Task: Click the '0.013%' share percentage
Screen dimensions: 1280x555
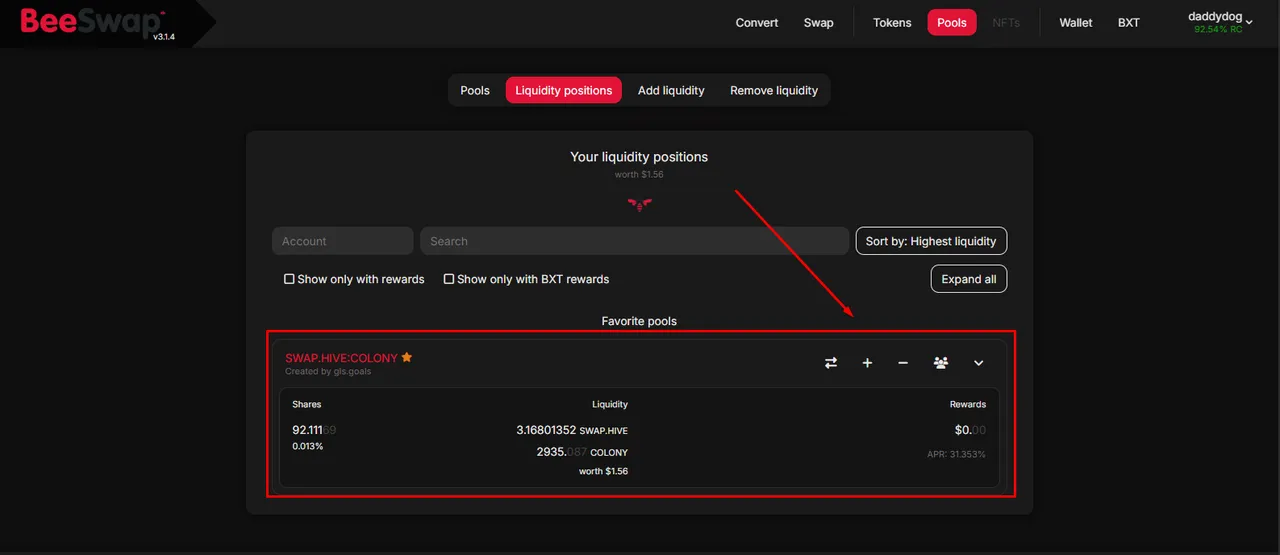Action: (x=308, y=446)
